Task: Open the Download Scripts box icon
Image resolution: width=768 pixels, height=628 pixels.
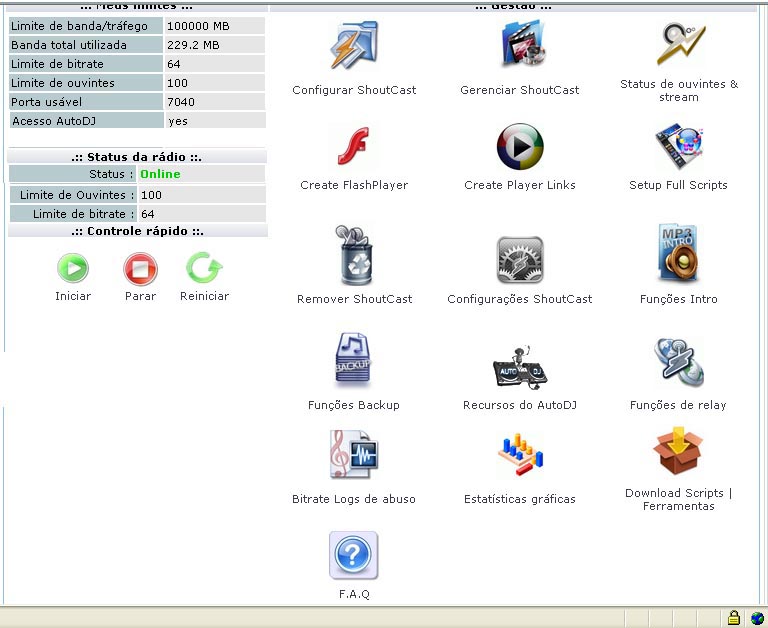Action: [x=678, y=450]
